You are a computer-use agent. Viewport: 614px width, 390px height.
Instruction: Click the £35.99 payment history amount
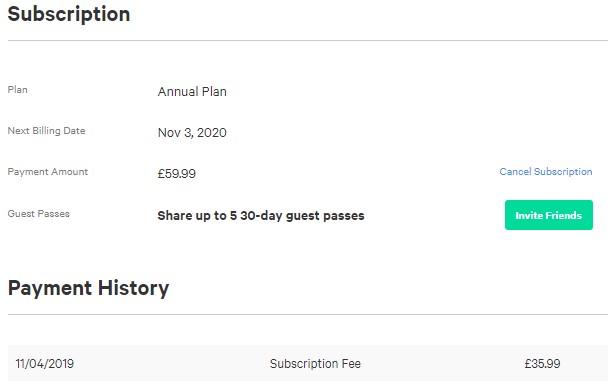(542, 363)
